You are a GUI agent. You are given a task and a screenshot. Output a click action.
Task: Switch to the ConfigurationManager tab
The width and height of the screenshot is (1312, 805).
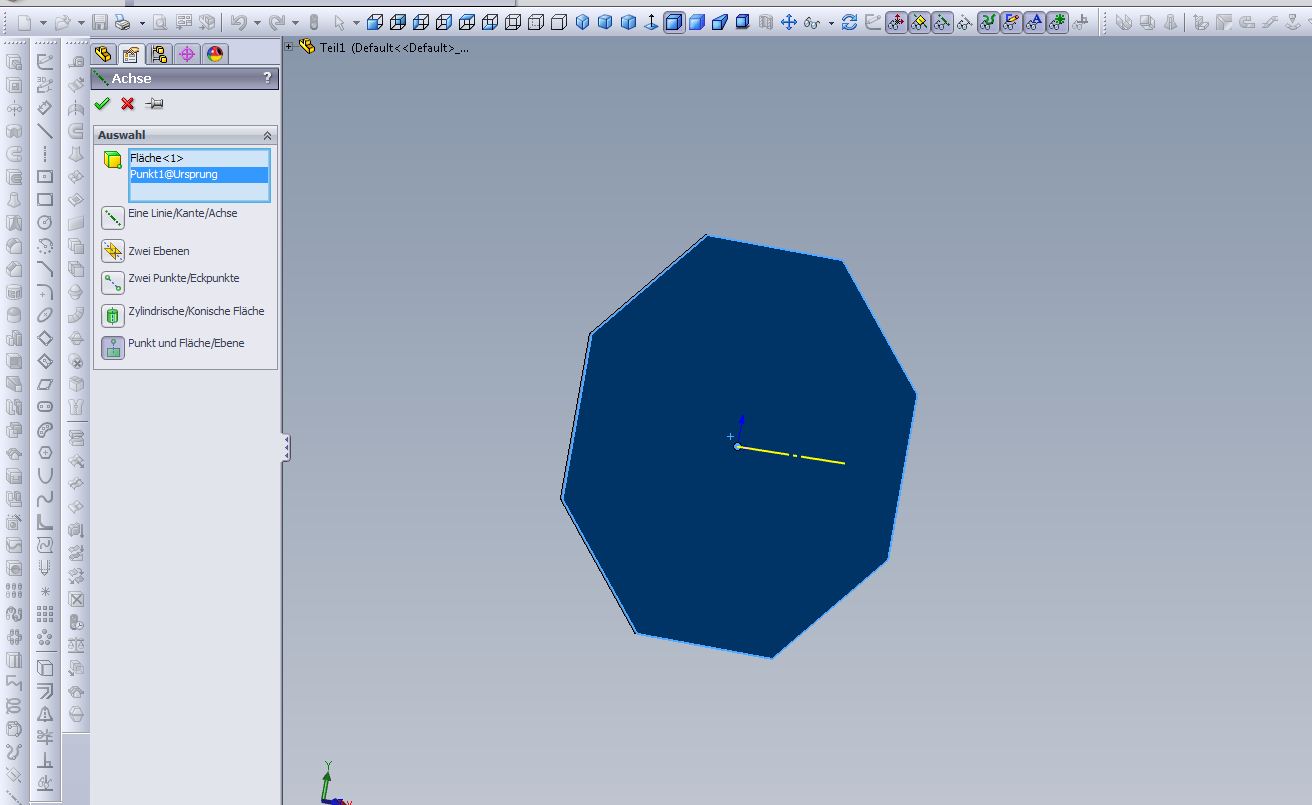[158, 54]
